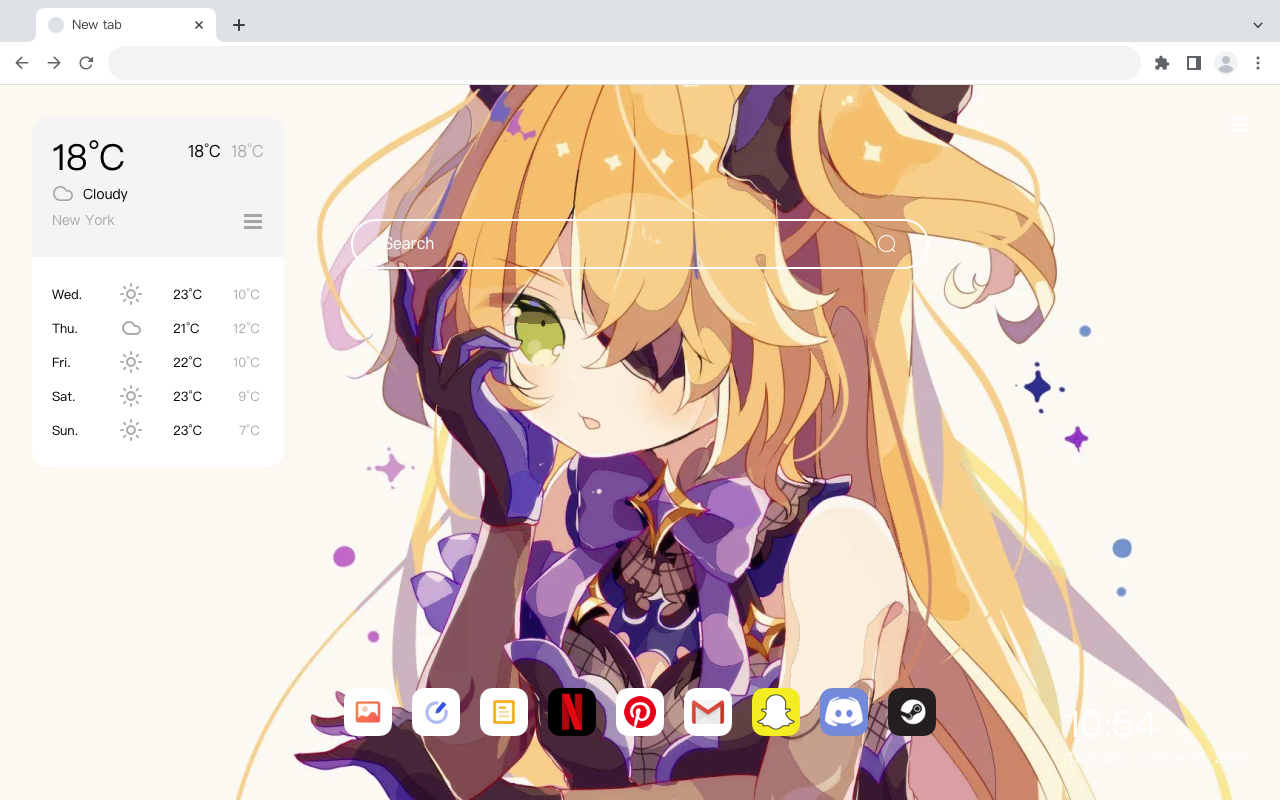Open the wallpaper gallery shortcut icon
This screenshot has height=800, width=1280.
coord(368,712)
